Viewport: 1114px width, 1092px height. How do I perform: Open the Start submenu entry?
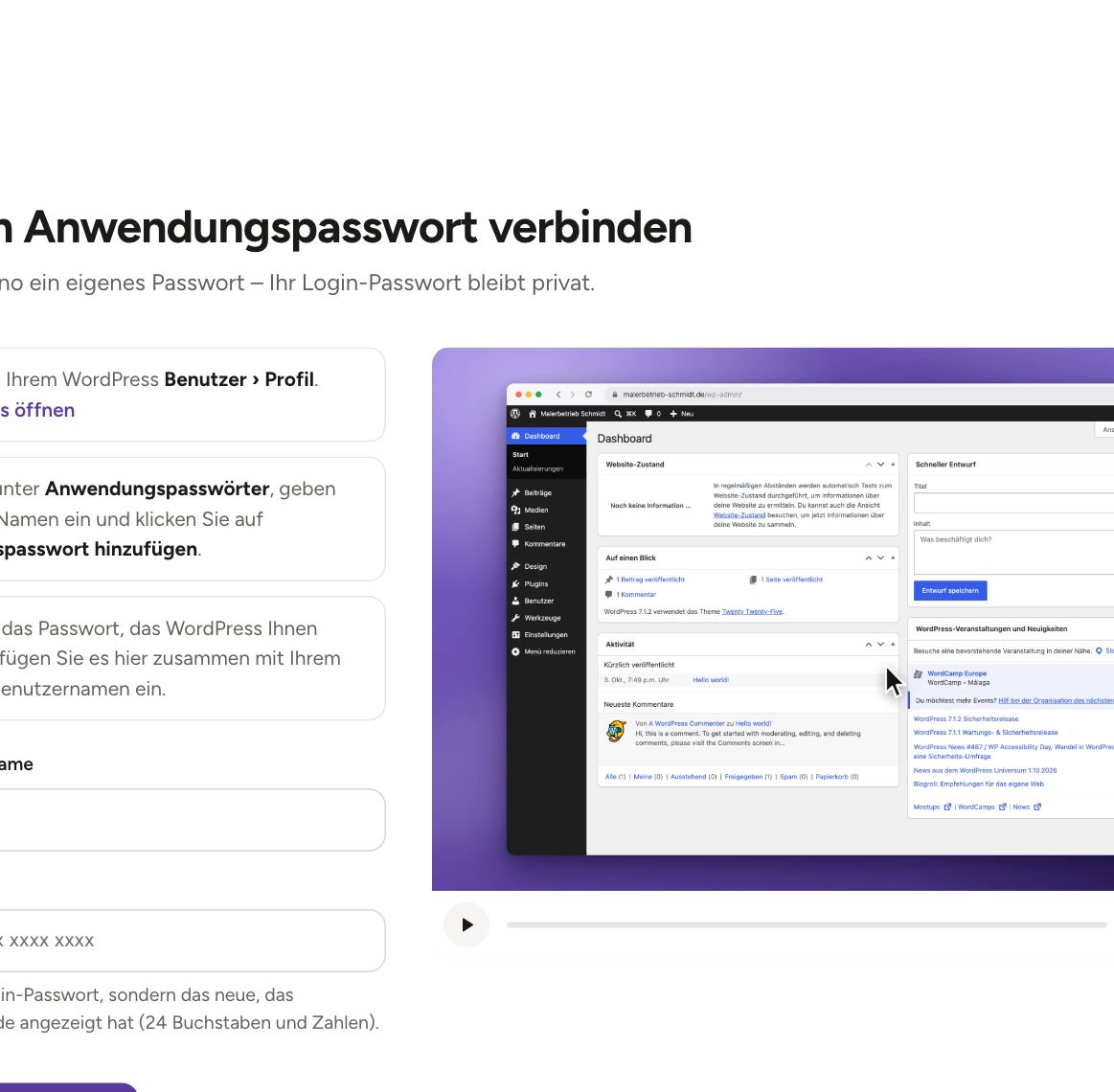521,455
